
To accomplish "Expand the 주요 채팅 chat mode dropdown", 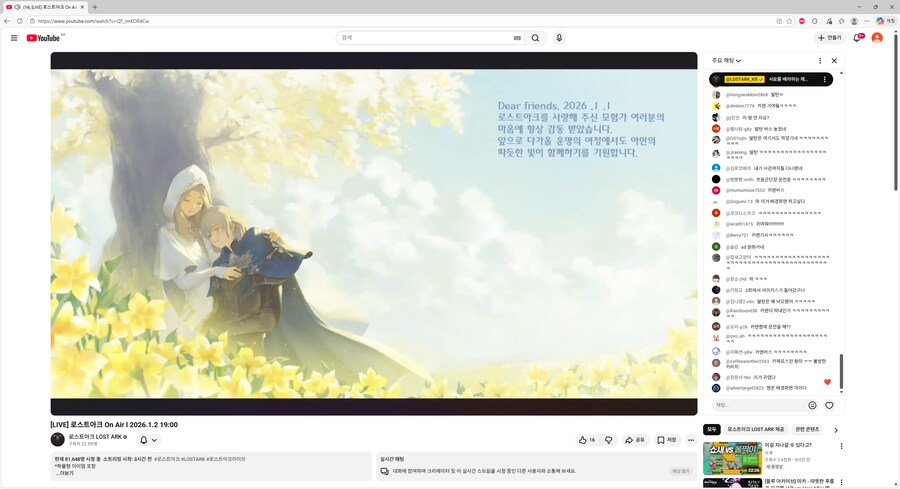I will [726, 60].
